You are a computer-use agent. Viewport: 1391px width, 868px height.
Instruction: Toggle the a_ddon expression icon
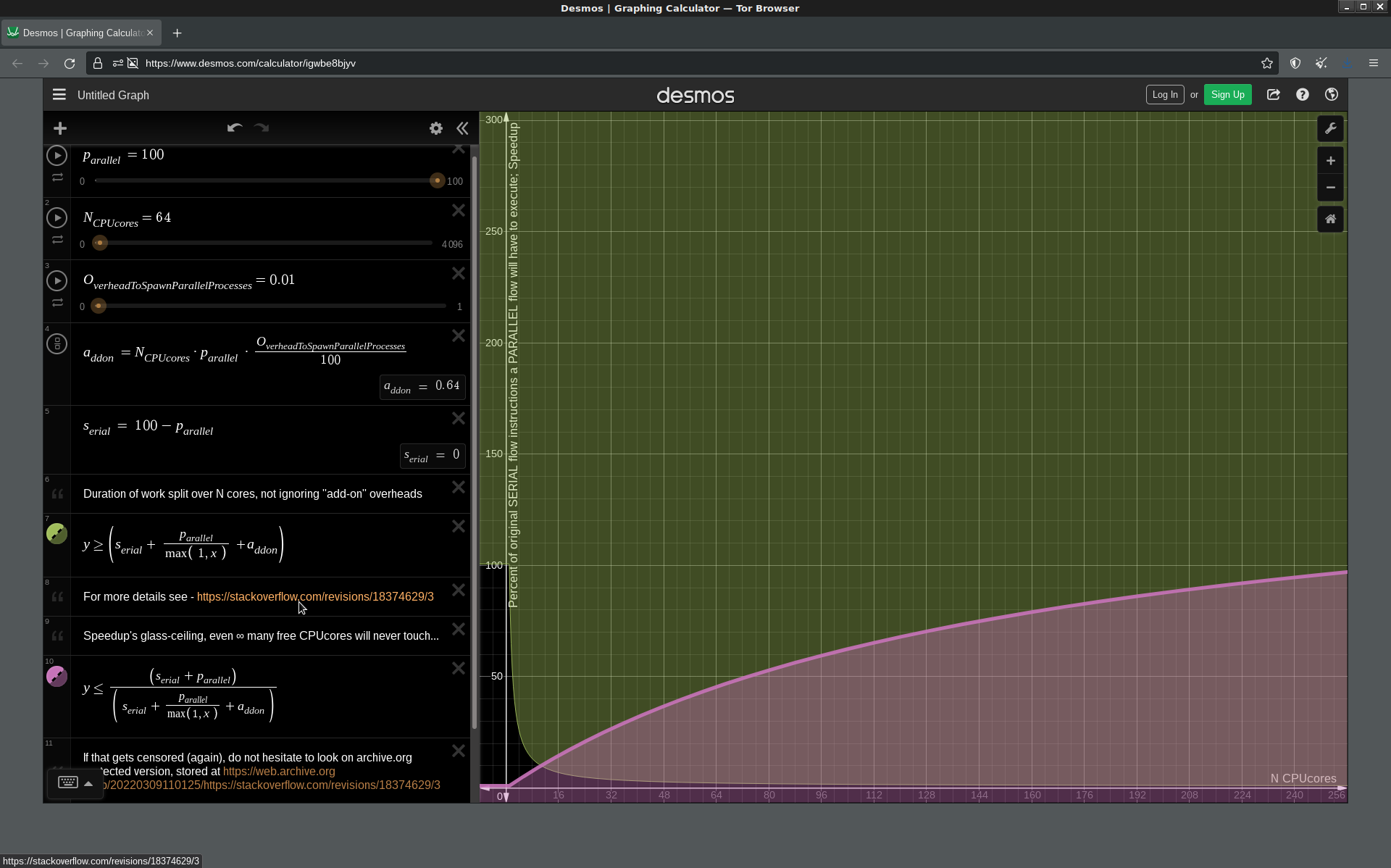[57, 343]
